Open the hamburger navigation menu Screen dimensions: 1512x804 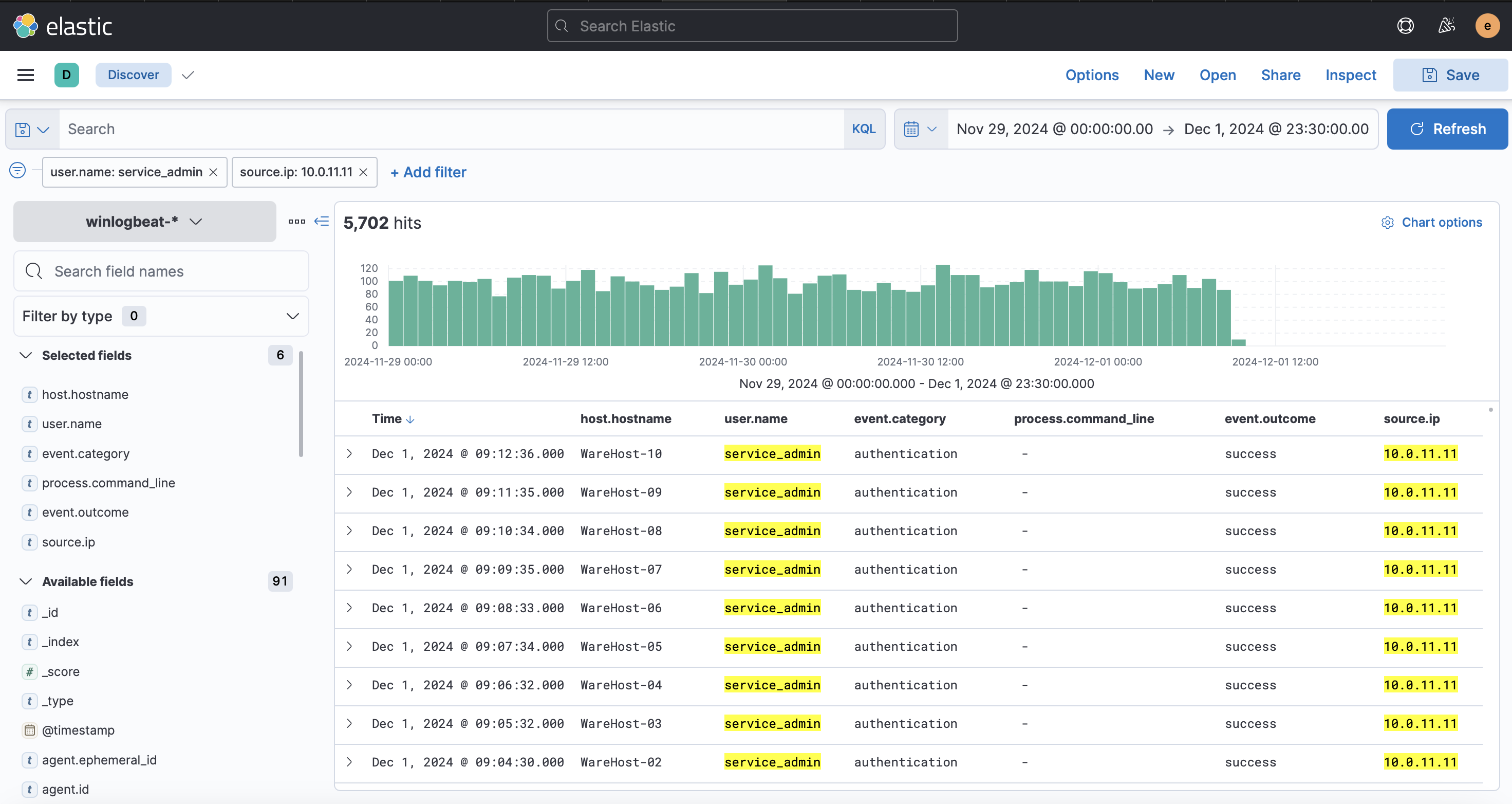pos(26,75)
